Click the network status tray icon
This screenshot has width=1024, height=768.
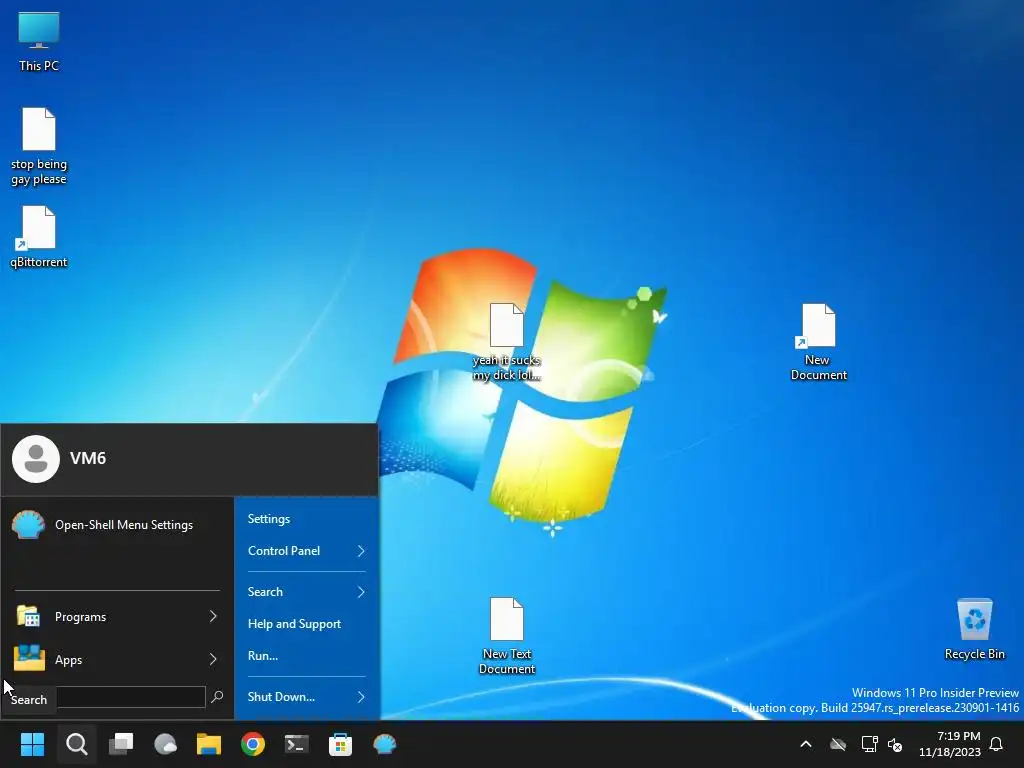pos(869,744)
